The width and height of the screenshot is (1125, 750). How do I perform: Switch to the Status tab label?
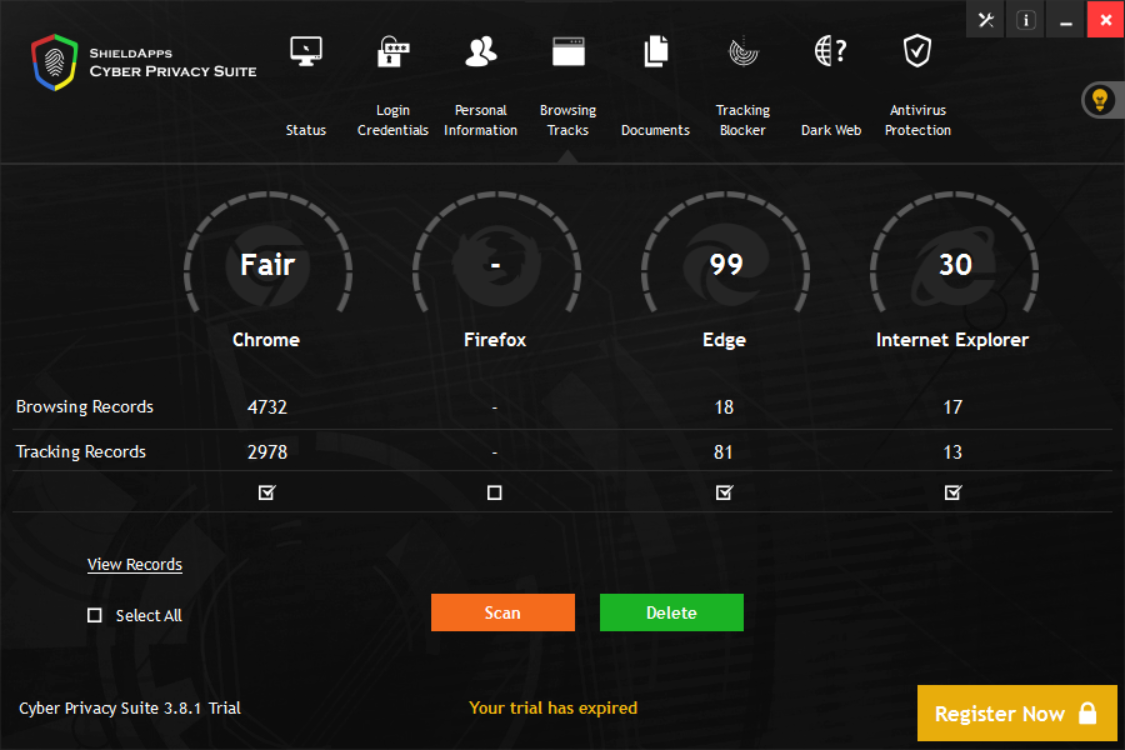pos(306,130)
